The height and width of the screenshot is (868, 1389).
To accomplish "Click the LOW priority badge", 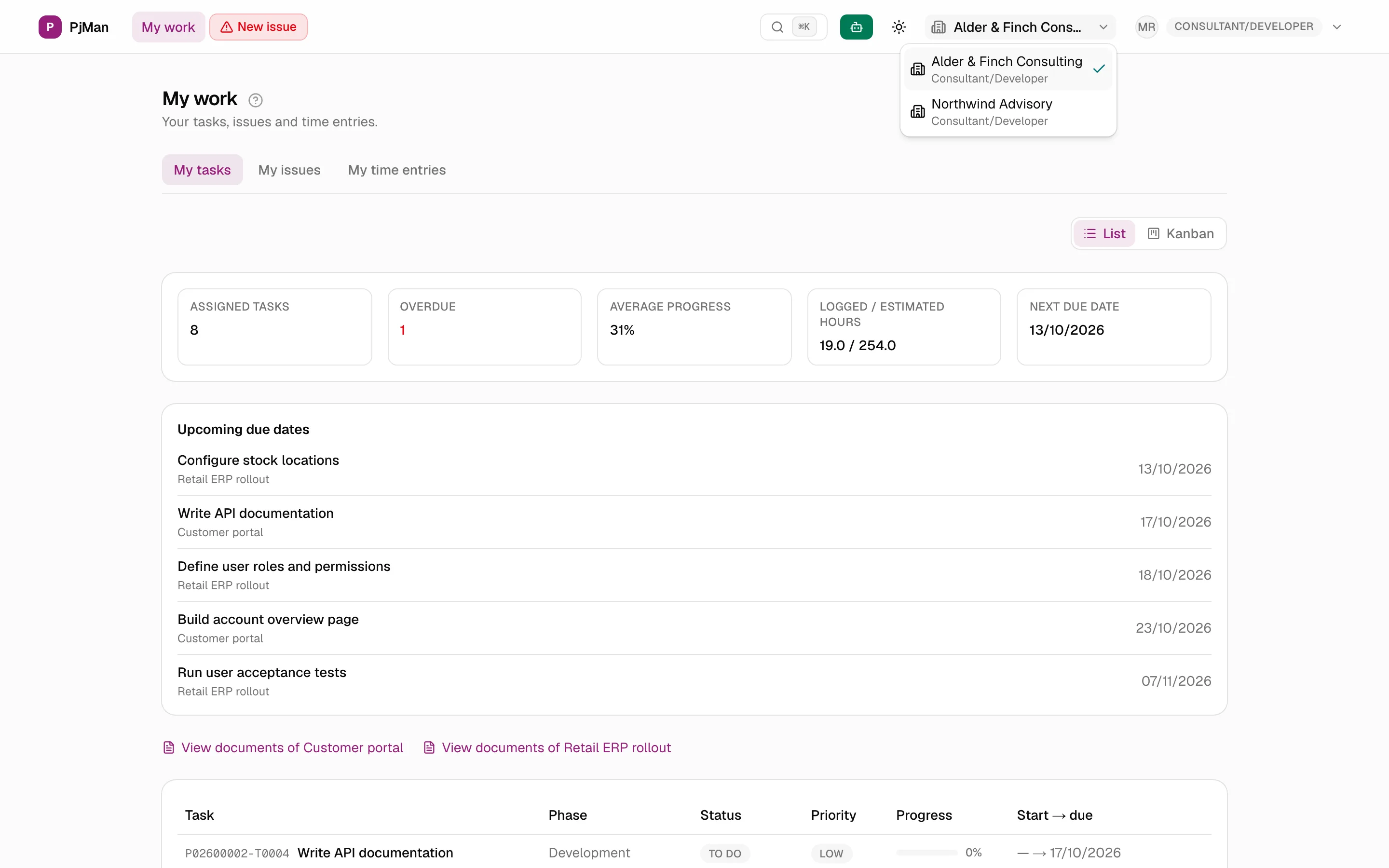I will 831,853.
